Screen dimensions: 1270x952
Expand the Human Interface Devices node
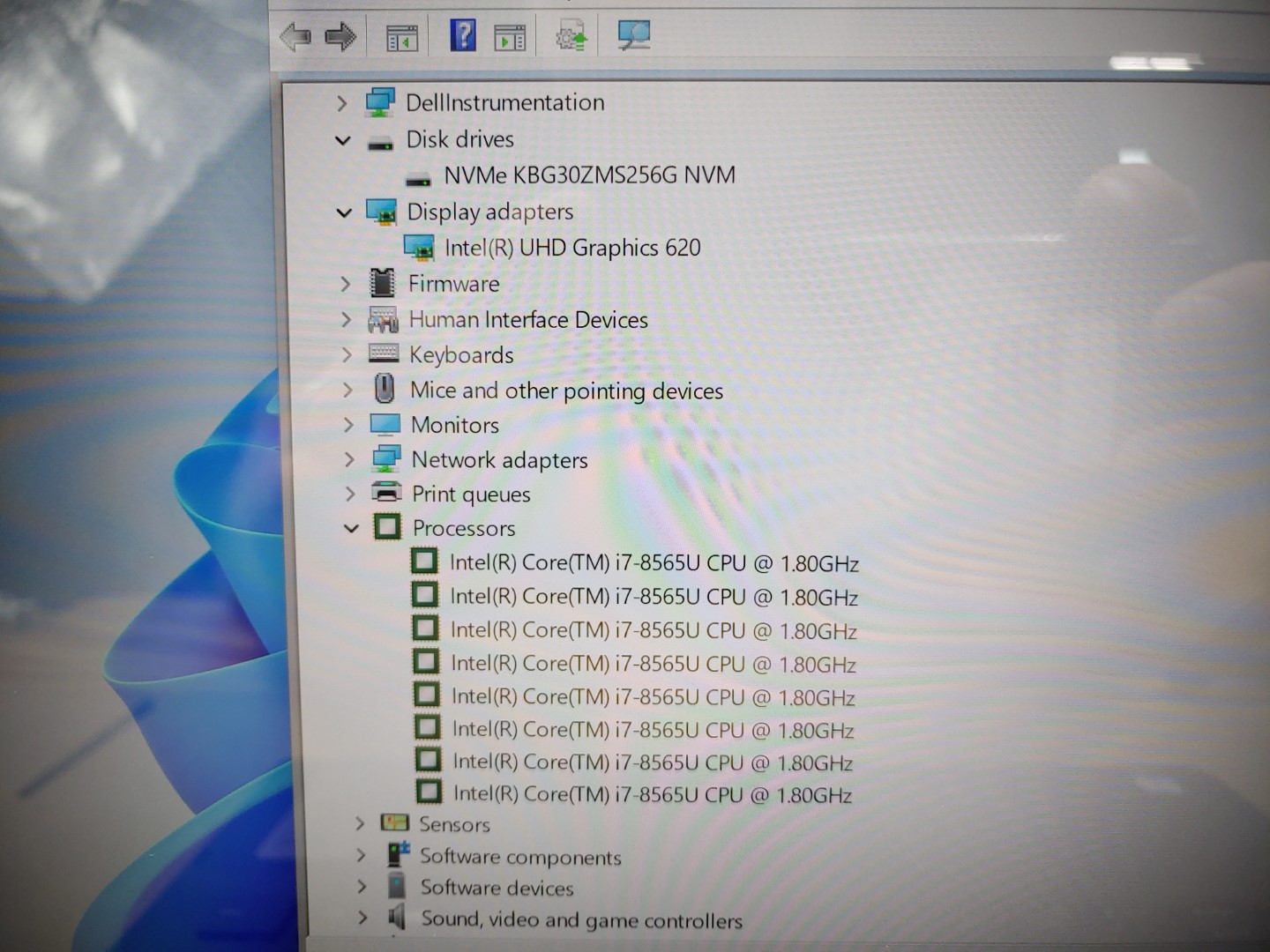tap(347, 319)
